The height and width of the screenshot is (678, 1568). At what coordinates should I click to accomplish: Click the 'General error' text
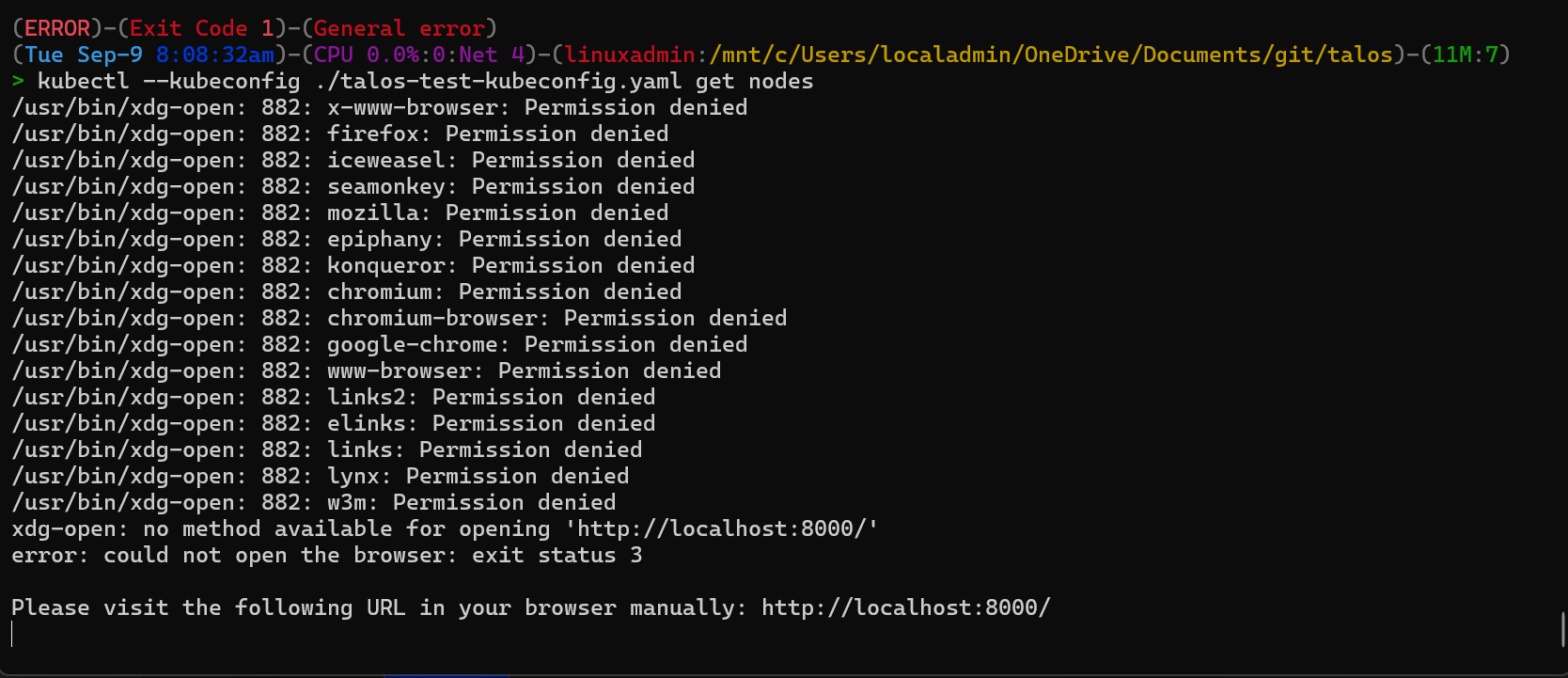tap(399, 28)
